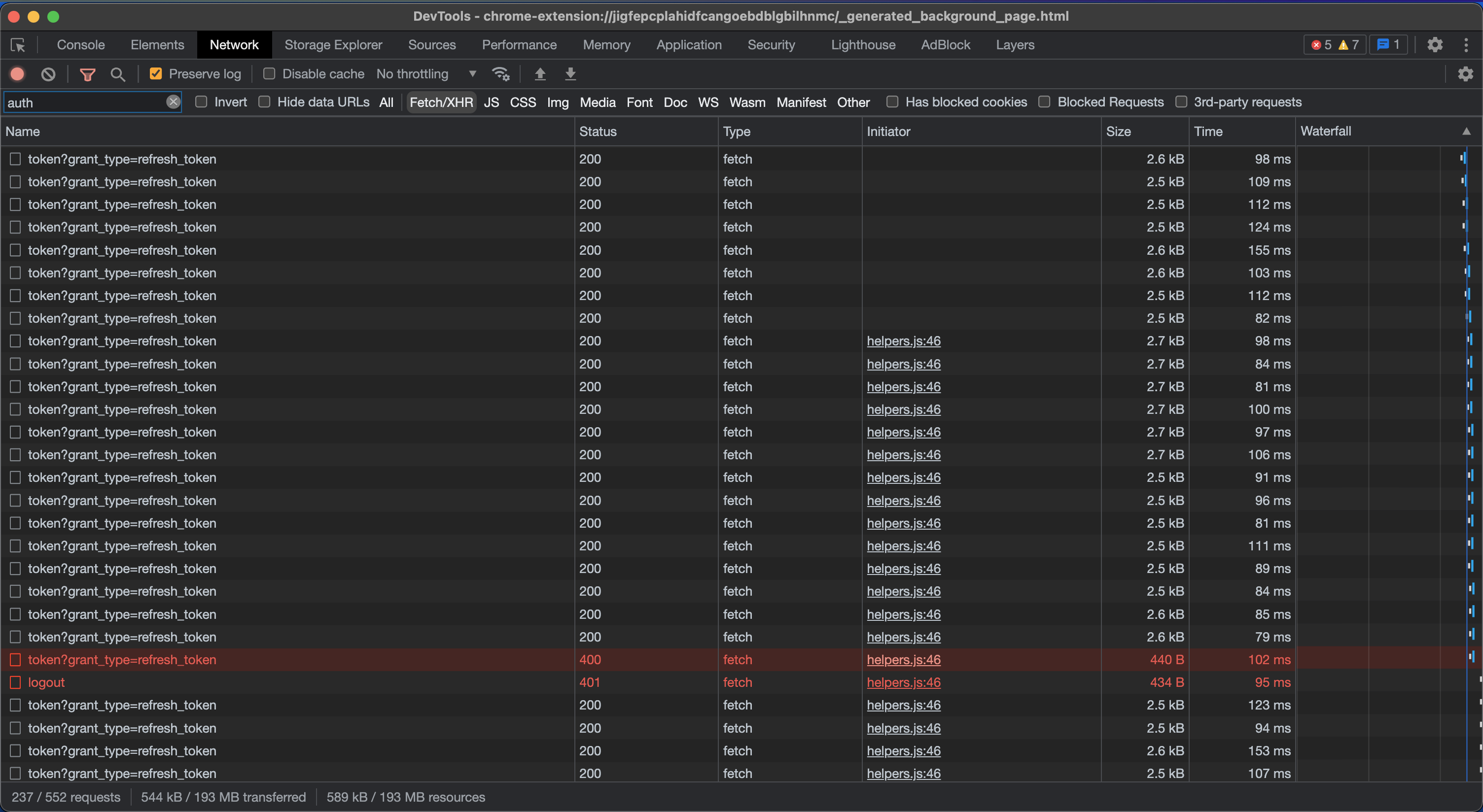Viewport: 1483px width, 812px height.
Task: Open the Application tab
Action: [x=689, y=45]
